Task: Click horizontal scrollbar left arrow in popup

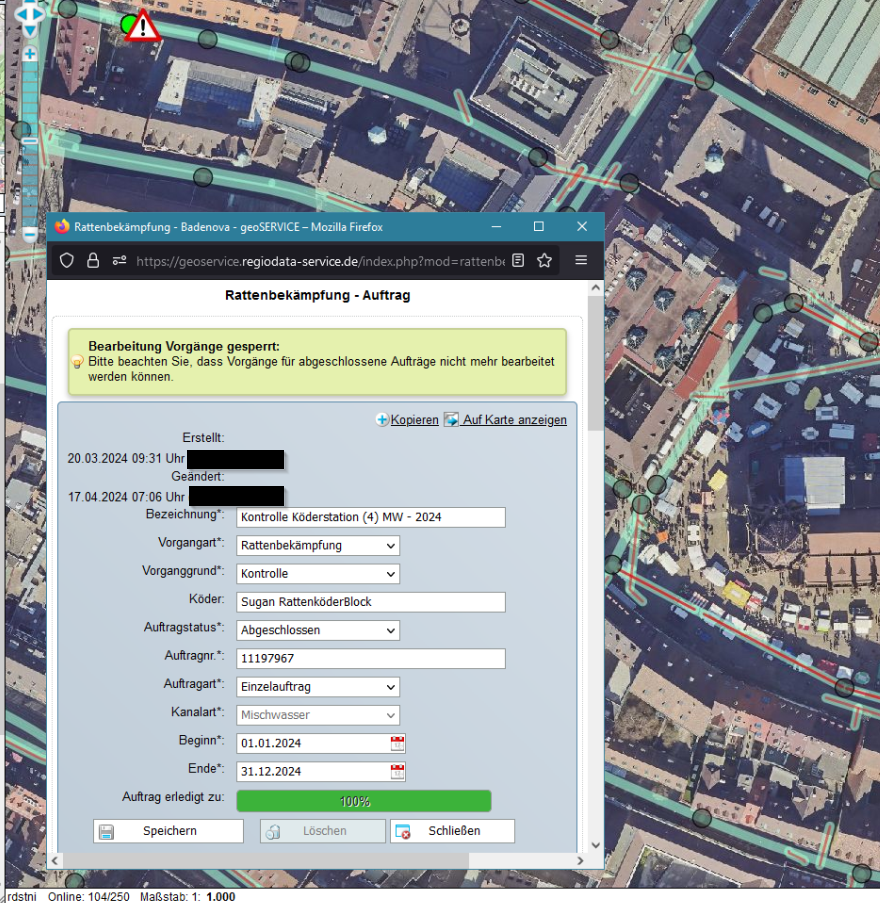Action: (x=55, y=860)
